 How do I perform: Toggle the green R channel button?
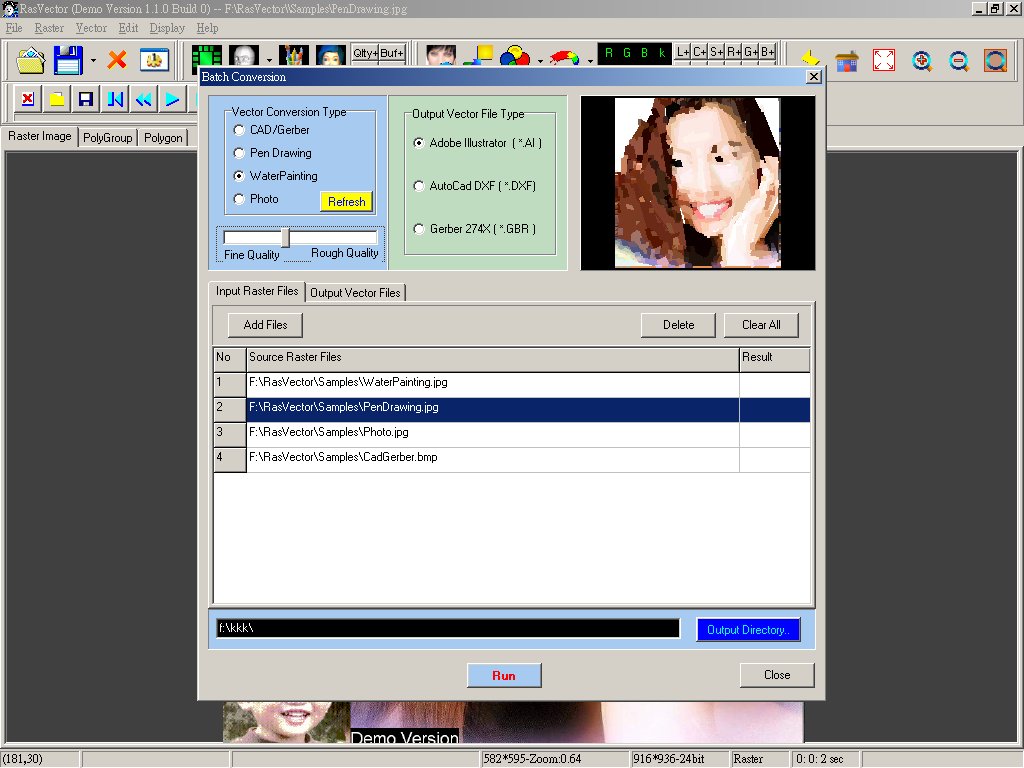click(609, 53)
